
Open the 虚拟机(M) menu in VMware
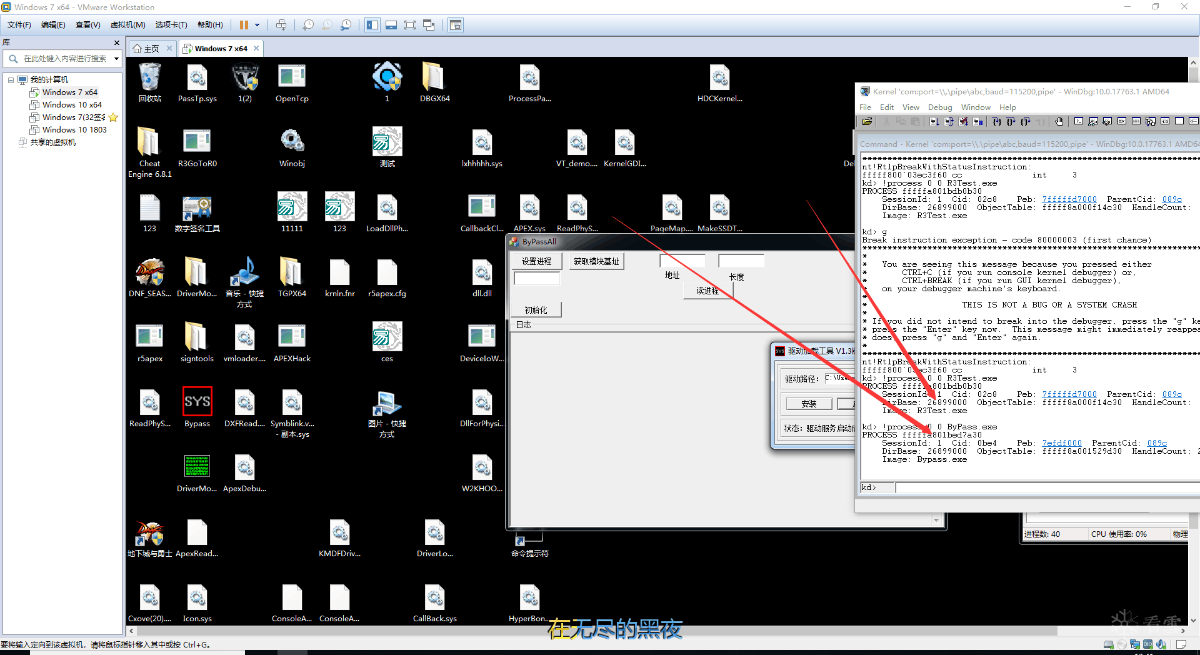[126, 24]
